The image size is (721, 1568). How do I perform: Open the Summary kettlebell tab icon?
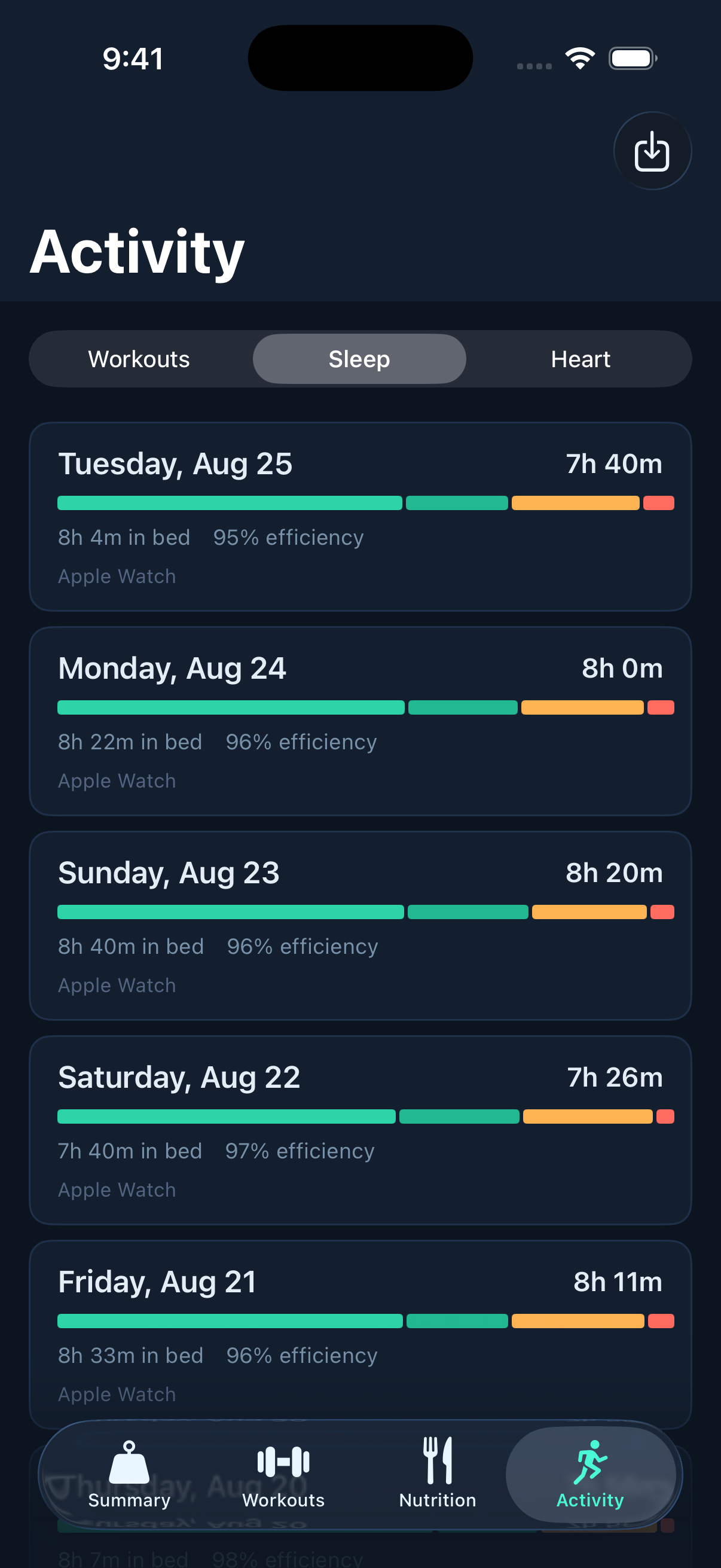click(129, 1461)
